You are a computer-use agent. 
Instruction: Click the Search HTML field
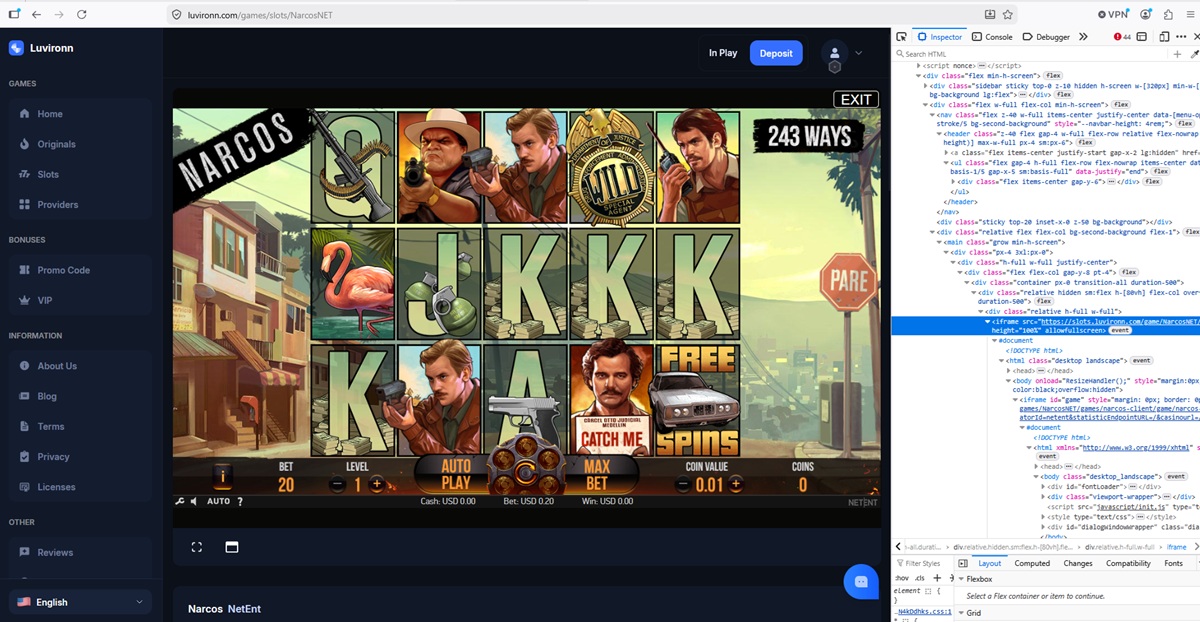pos(1030,54)
